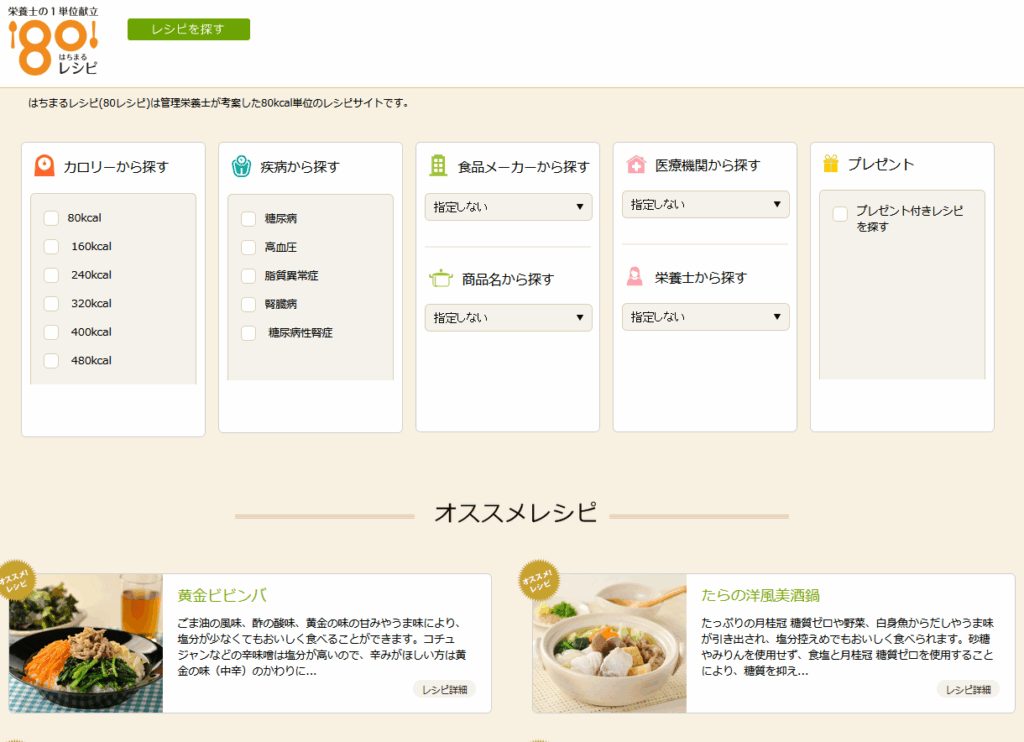Click the medical institution hospital icon
Screen dimensions: 1024x742
(635, 165)
